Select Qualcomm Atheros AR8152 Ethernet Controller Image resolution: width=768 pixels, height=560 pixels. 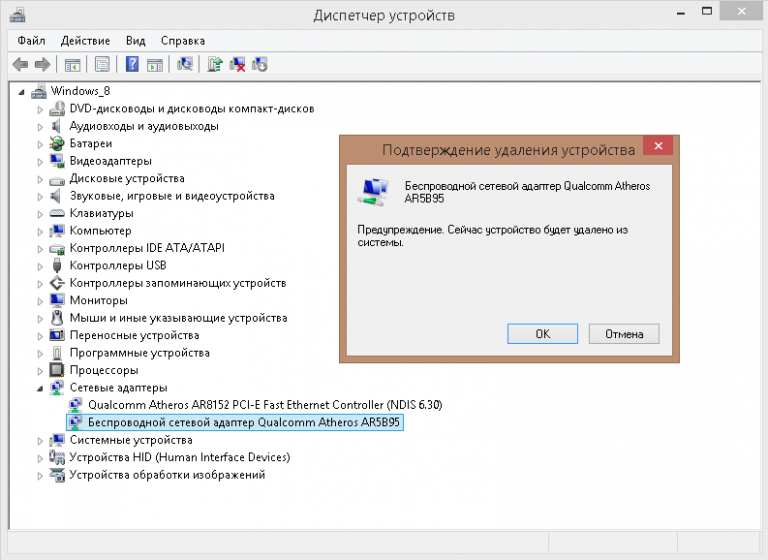264,405
